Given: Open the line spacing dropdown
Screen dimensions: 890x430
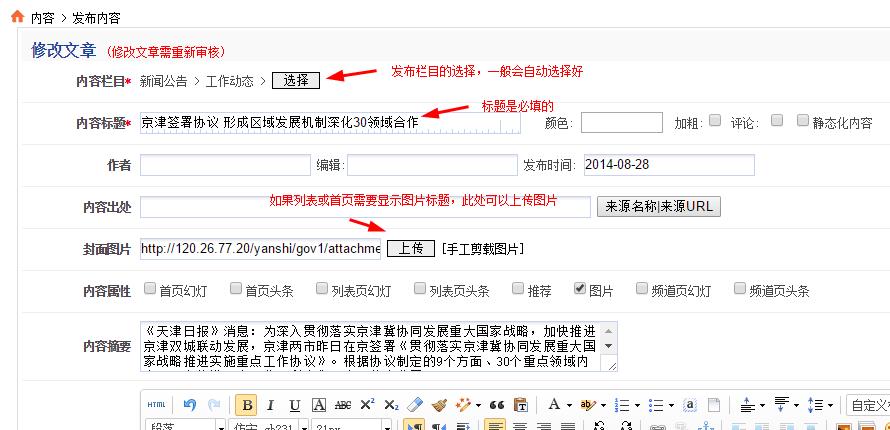Looking at the screenshot, I should (829, 405).
